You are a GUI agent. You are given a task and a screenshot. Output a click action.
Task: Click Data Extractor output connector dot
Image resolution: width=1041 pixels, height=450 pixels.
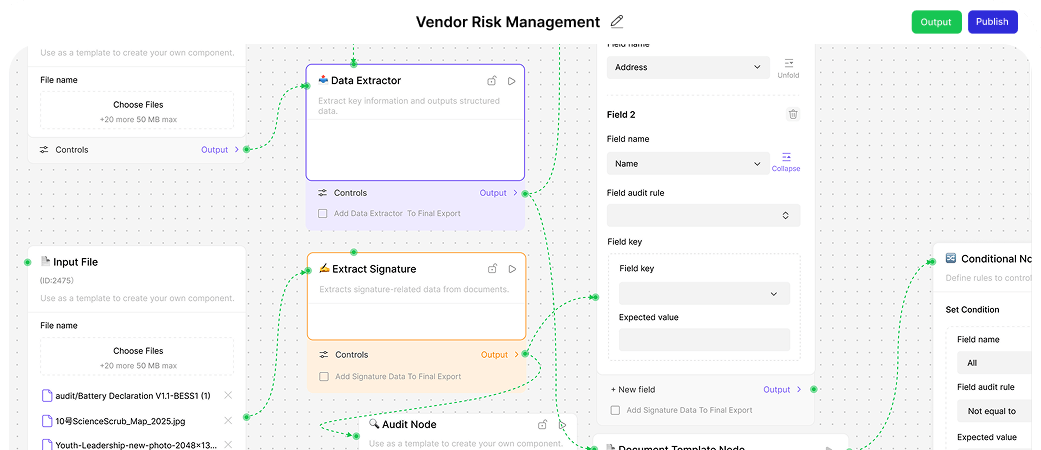click(x=525, y=194)
